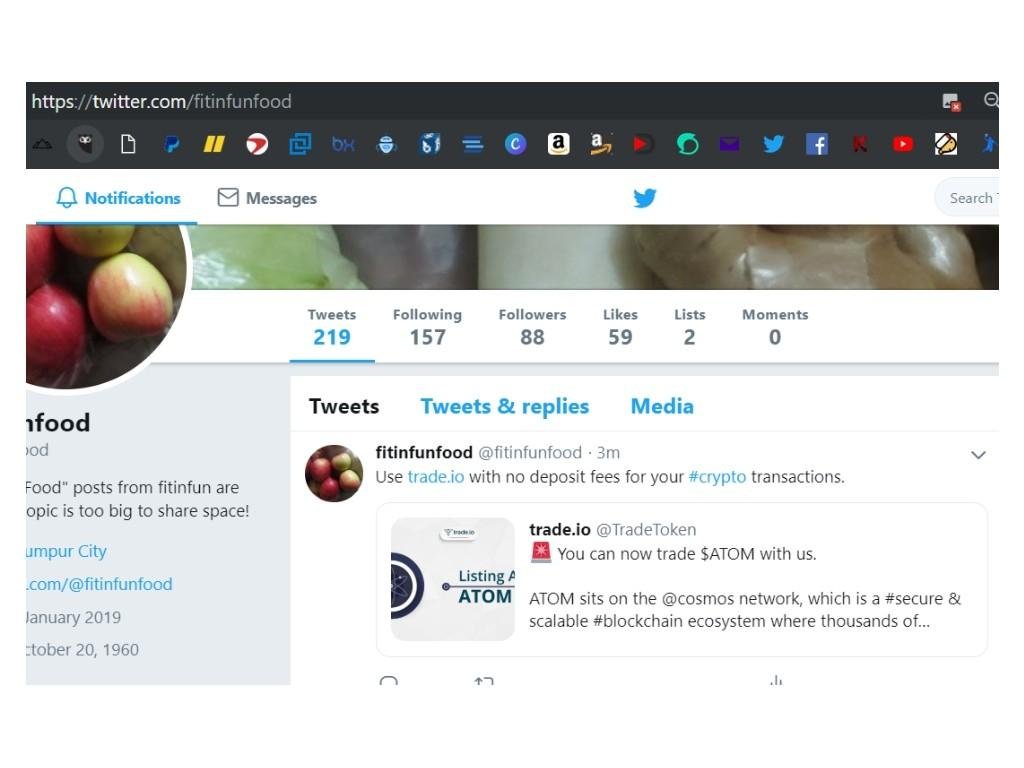Select the Tweets timeline tab
Screen dimensions: 1024x768
point(344,406)
